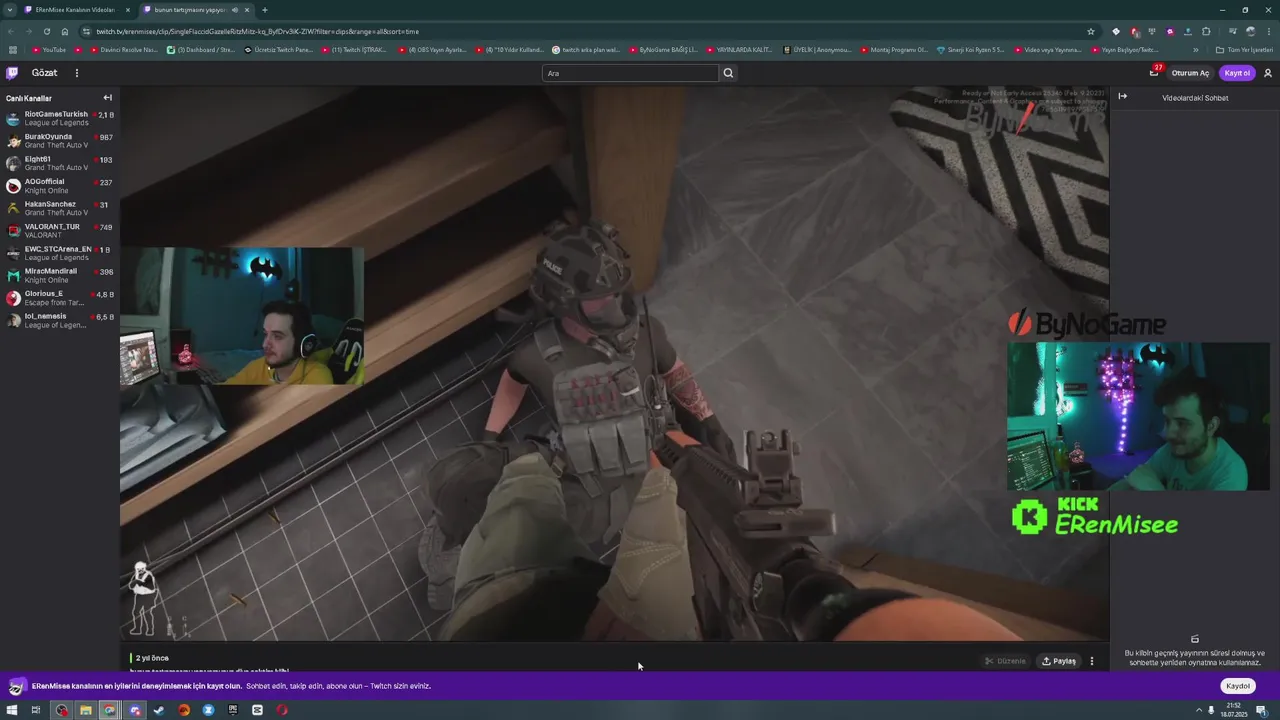Select the 'bunun tartışmasını yapıyor' browser tab
1280x720 pixels.
click(195, 10)
